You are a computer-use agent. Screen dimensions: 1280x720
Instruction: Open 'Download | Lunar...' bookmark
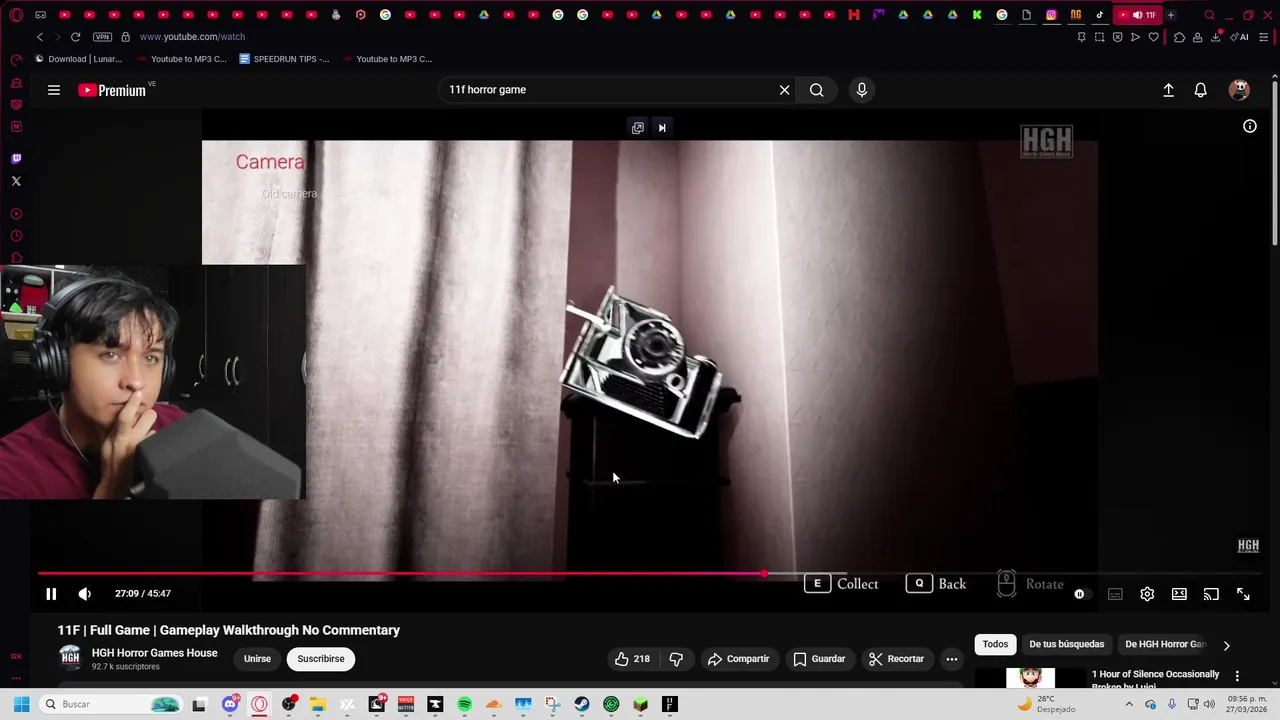coord(78,59)
